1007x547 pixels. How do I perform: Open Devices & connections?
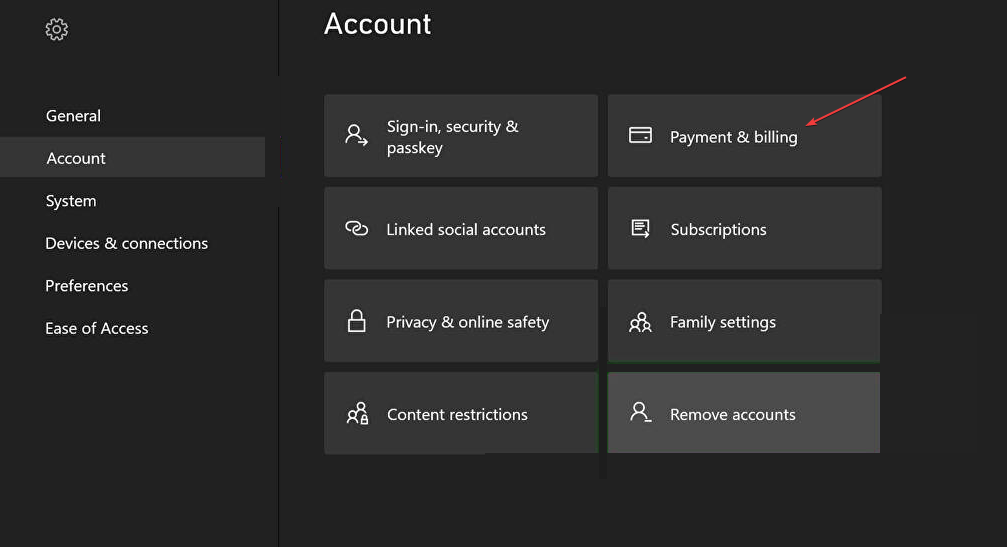[126, 243]
